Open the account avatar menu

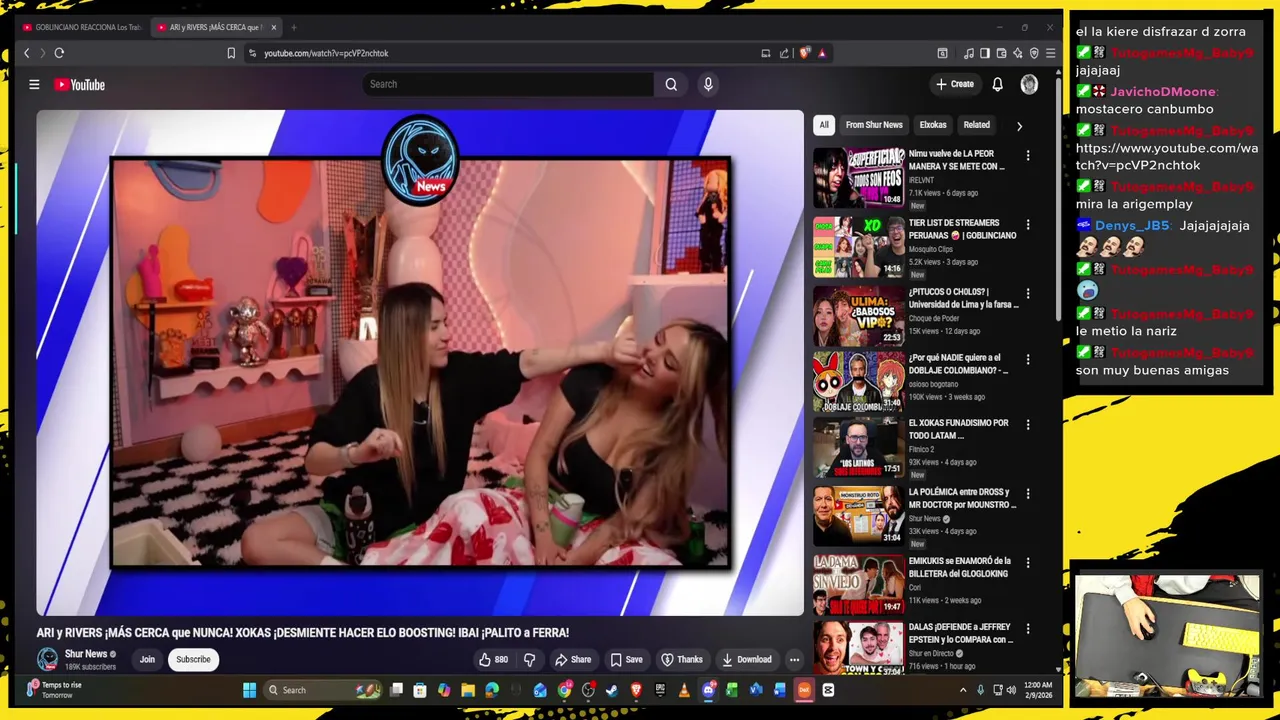[1029, 84]
